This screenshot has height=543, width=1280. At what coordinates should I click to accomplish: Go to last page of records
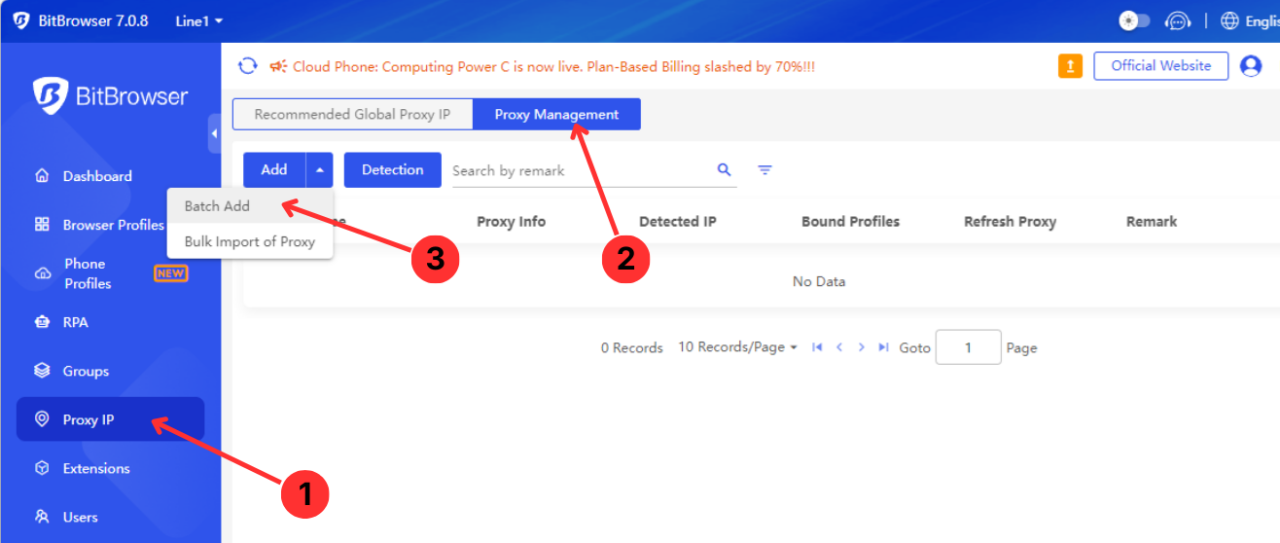tap(883, 347)
